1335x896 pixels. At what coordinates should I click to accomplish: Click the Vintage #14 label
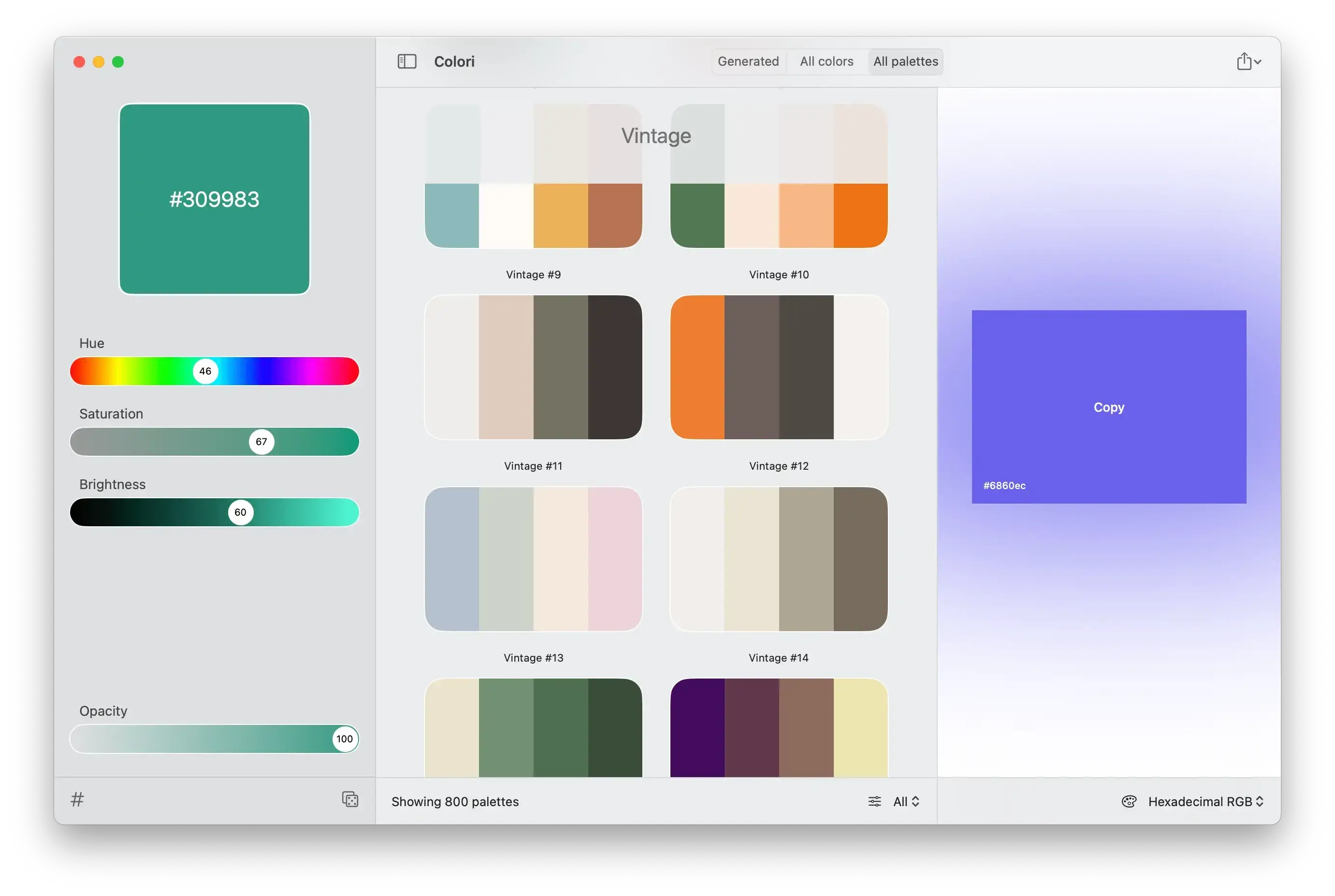coord(779,658)
